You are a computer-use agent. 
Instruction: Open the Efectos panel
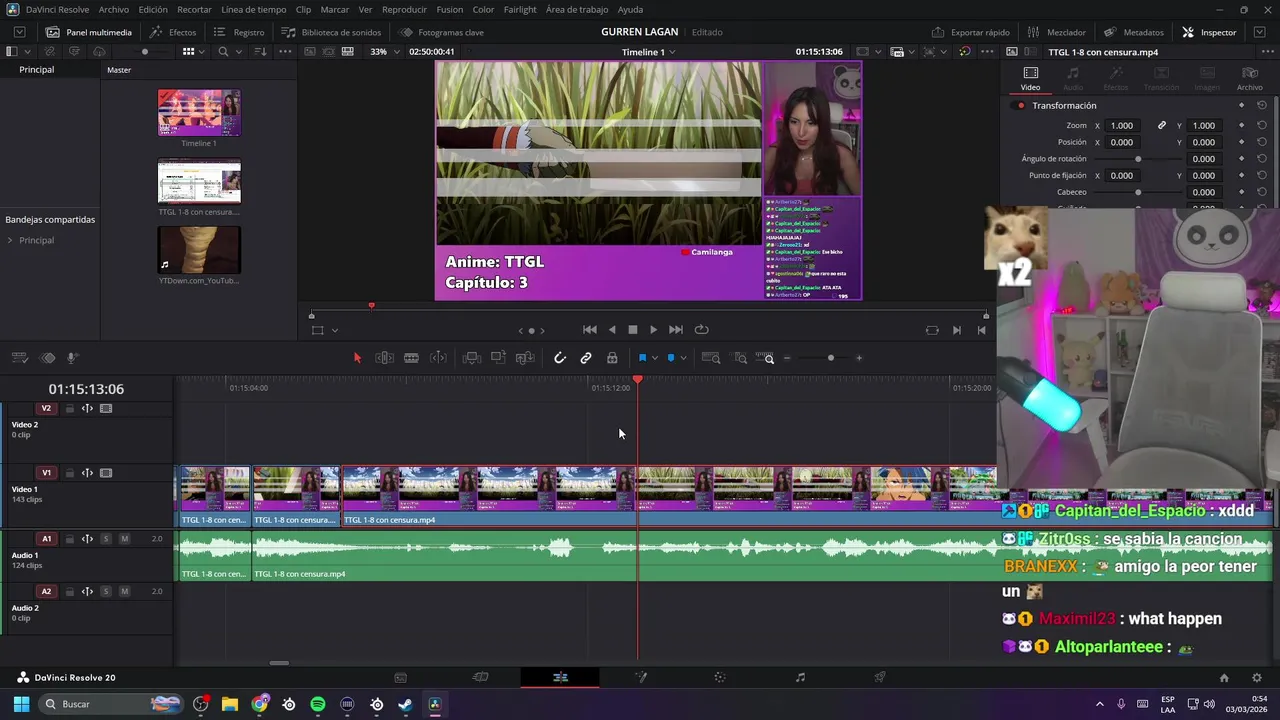173,32
